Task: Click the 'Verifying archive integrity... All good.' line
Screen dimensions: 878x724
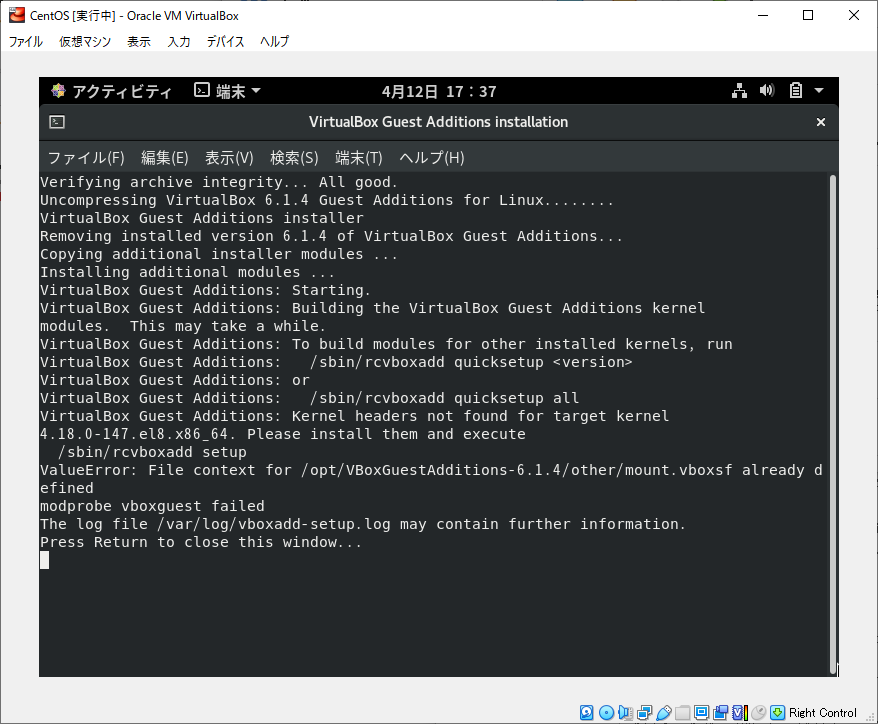Action: 219,182
